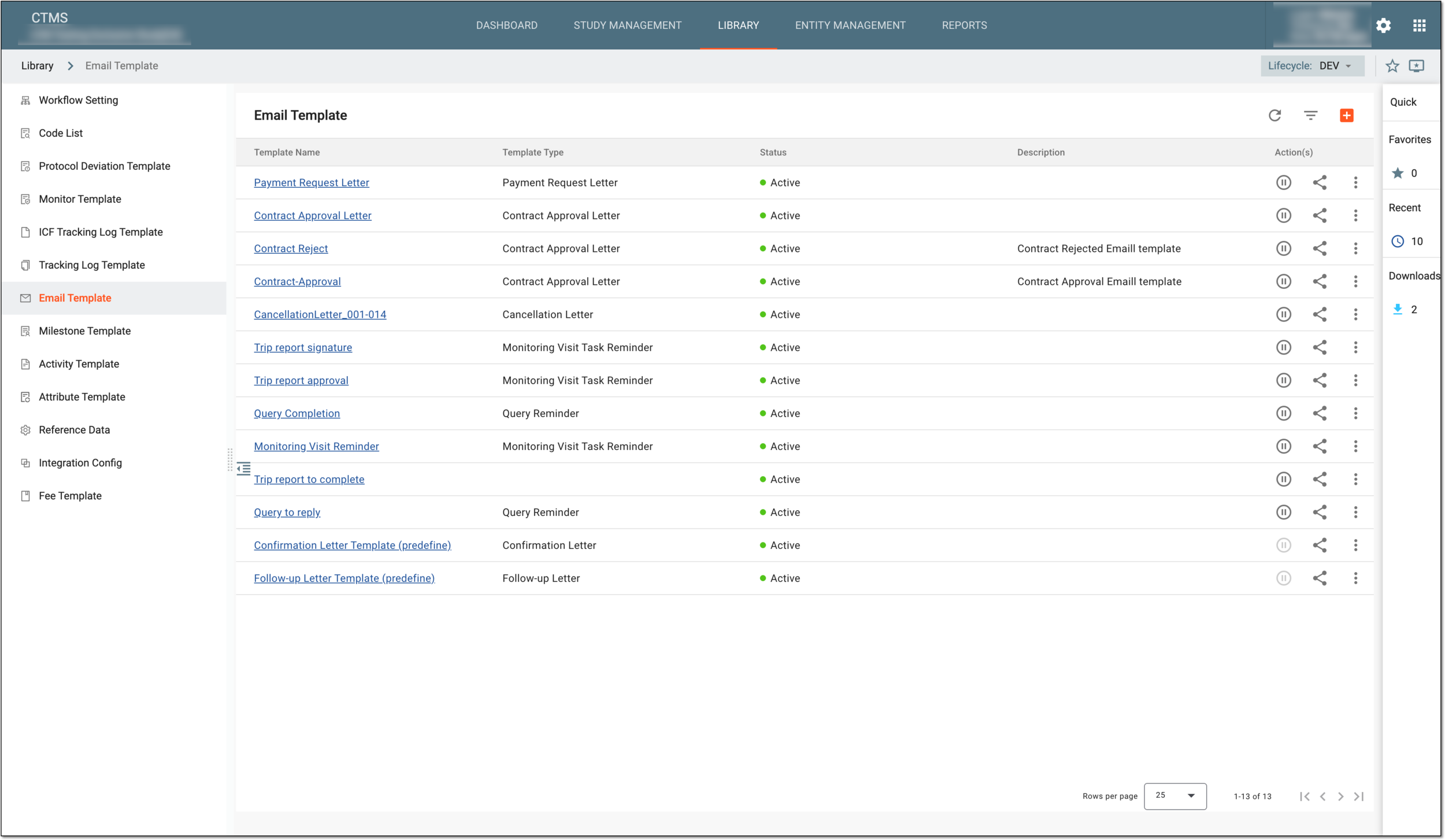Open more options for Confirmation Letter Template row
The height and width of the screenshot is (840, 1445).
[x=1355, y=545]
